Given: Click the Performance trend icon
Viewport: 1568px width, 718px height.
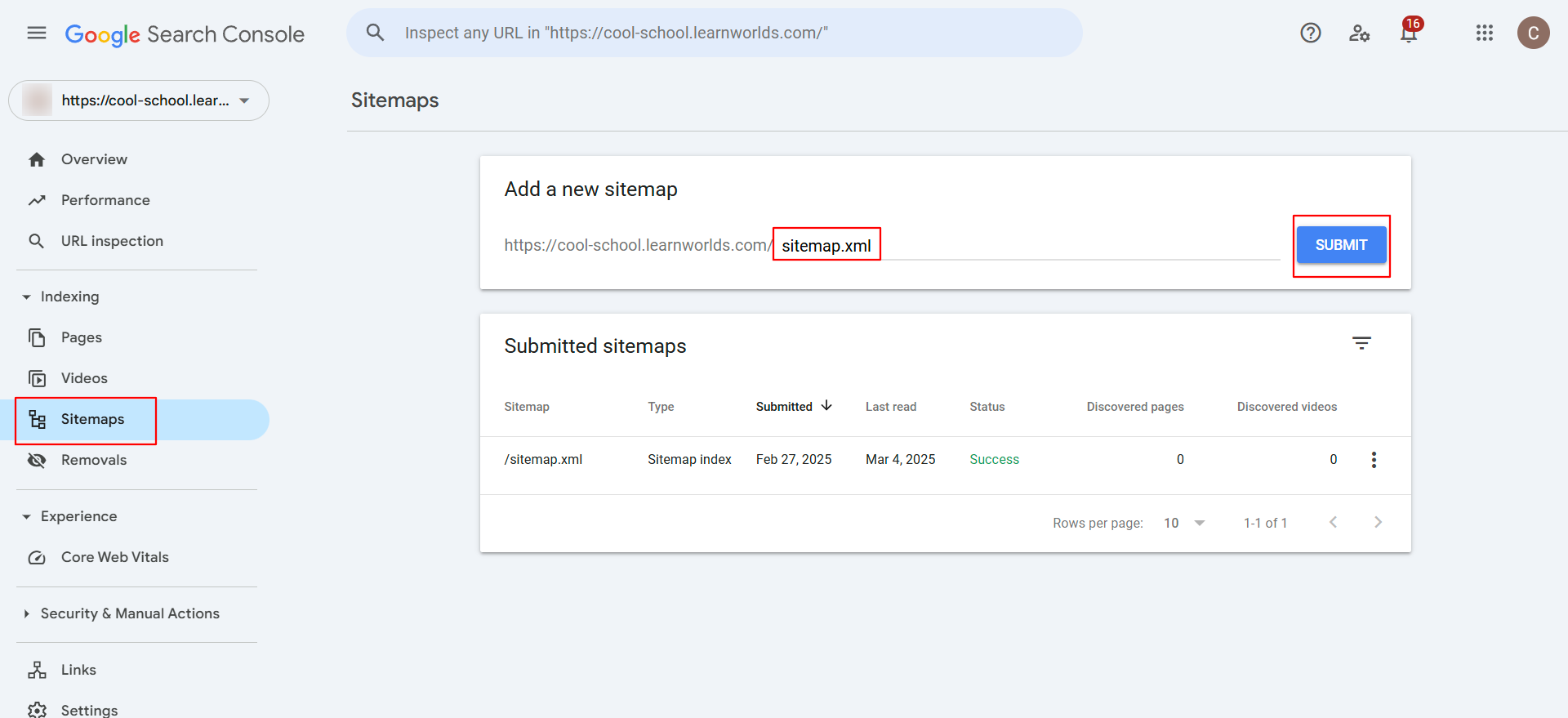Looking at the screenshot, I should point(37,200).
